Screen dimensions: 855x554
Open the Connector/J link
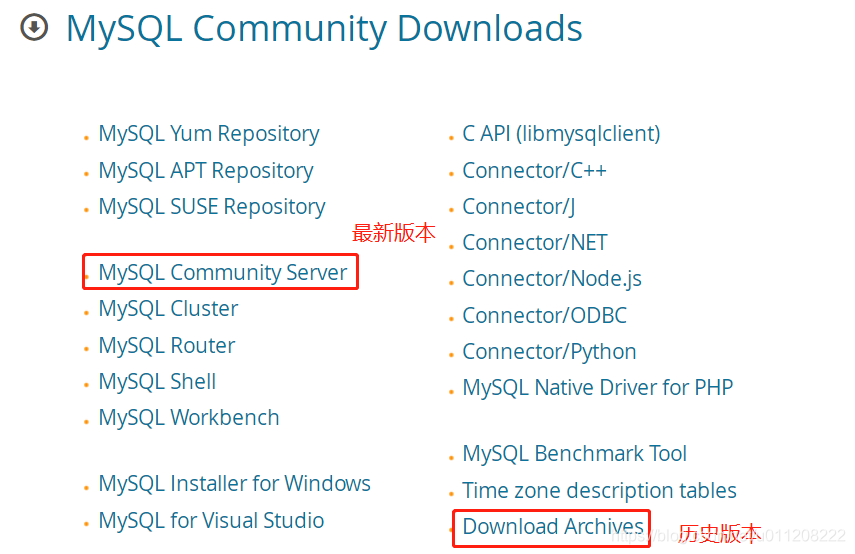[519, 207]
